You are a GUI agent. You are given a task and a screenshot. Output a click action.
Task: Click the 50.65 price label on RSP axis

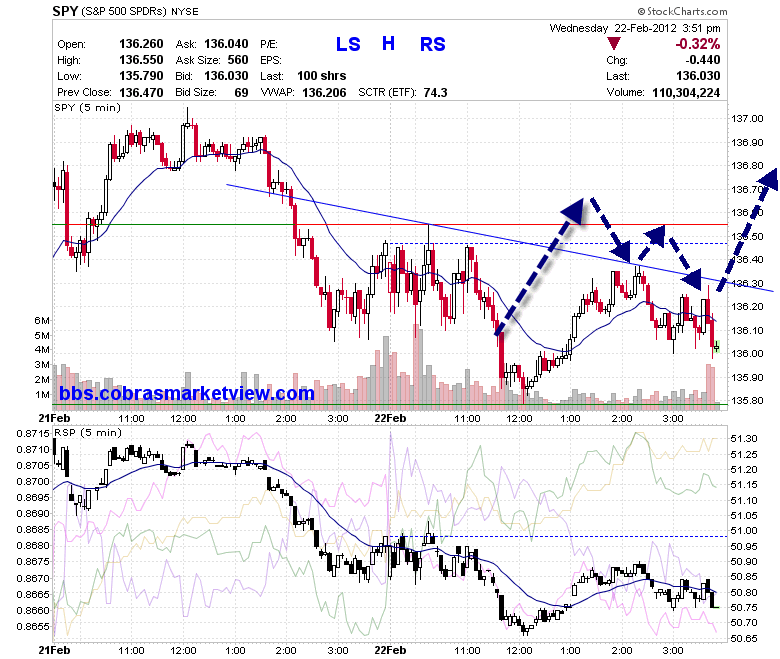[744, 638]
